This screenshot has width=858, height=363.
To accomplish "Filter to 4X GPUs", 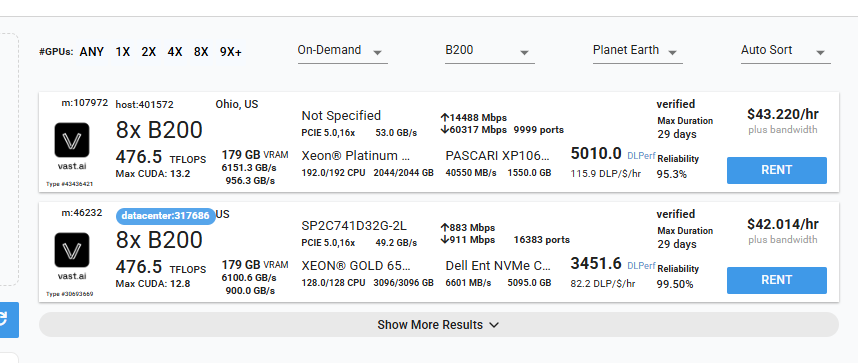I will pyautogui.click(x=175, y=52).
